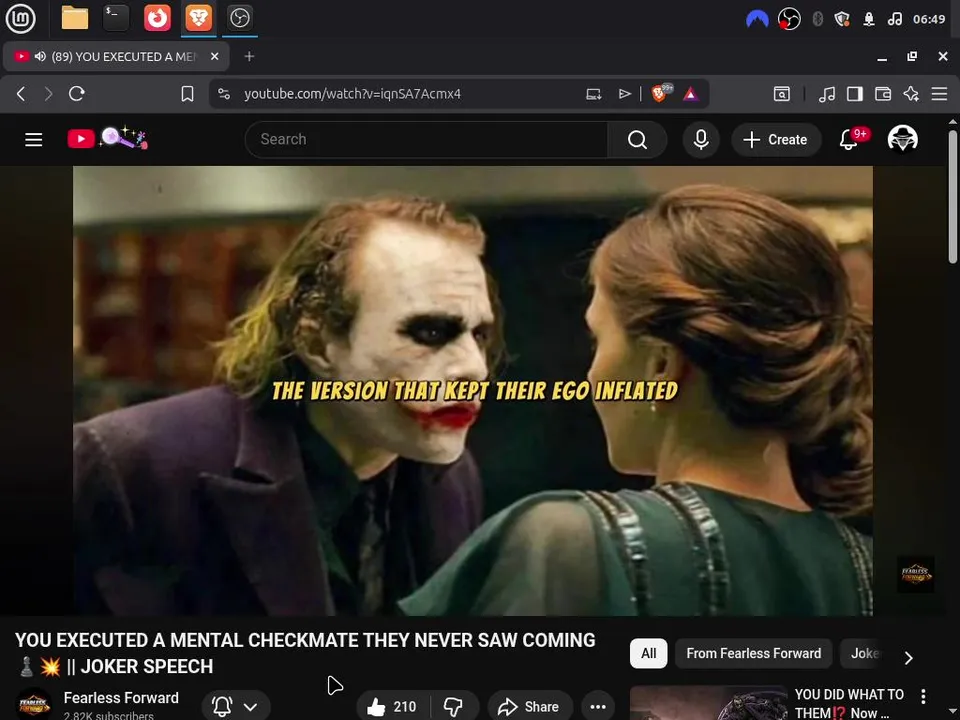Switch to the Brave browser window
This screenshot has width=960, height=720.
pyautogui.click(x=198, y=18)
